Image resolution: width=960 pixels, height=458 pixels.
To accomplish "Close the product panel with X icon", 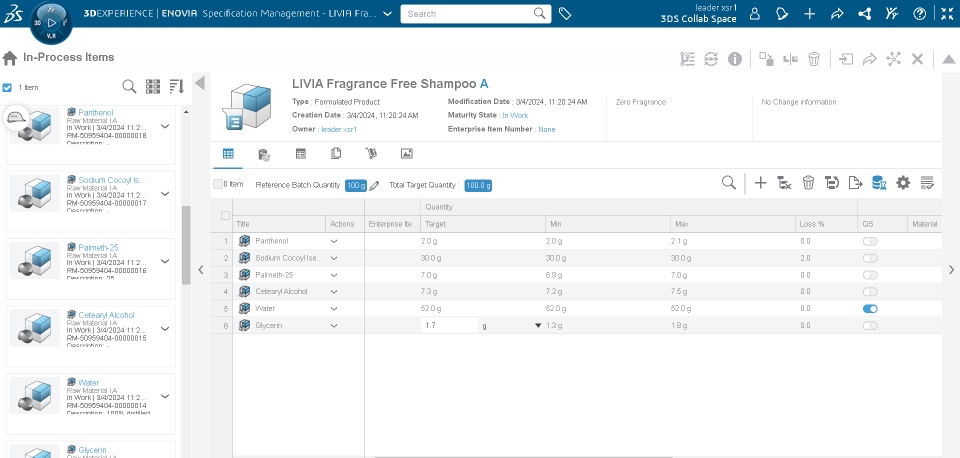I will point(917,59).
